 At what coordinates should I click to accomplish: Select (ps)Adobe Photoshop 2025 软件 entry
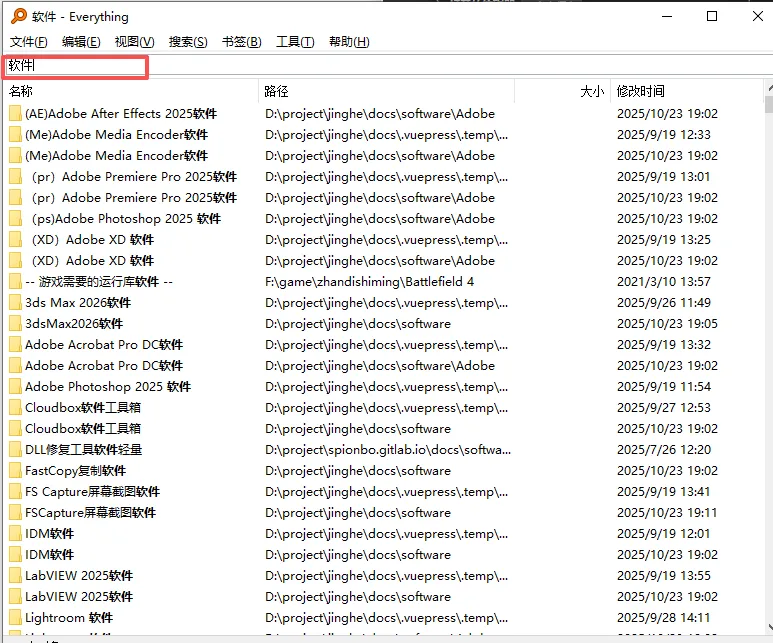click(126, 218)
